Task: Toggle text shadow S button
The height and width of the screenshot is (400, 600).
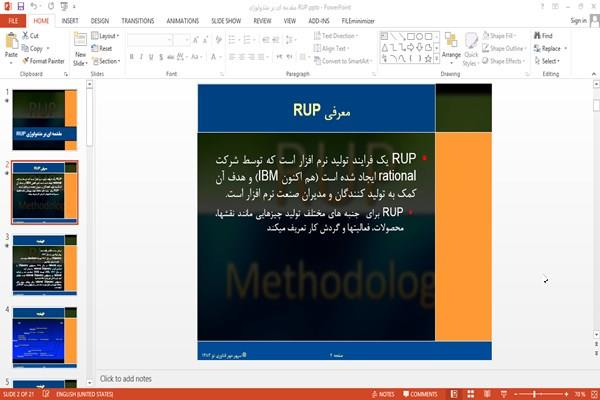Action: pos(161,57)
